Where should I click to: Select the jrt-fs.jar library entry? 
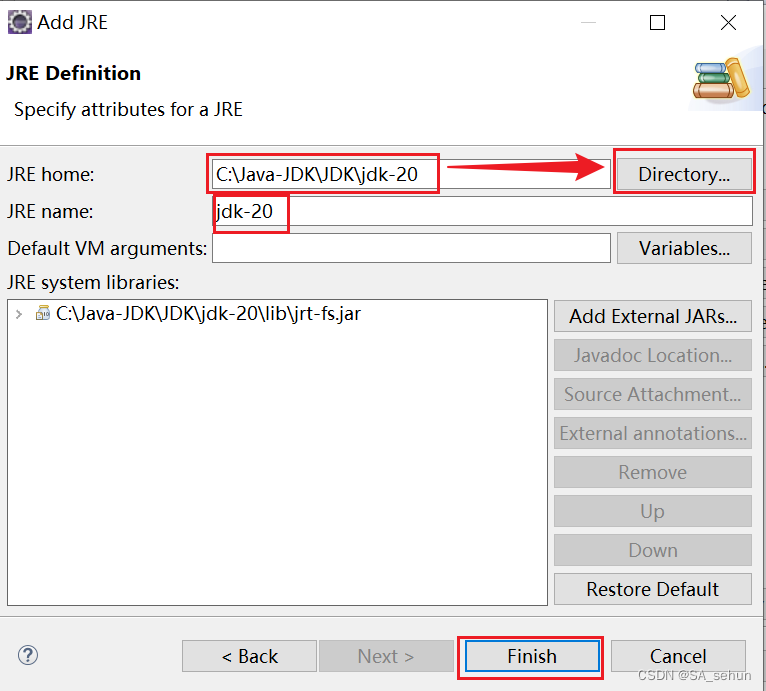pos(208,314)
